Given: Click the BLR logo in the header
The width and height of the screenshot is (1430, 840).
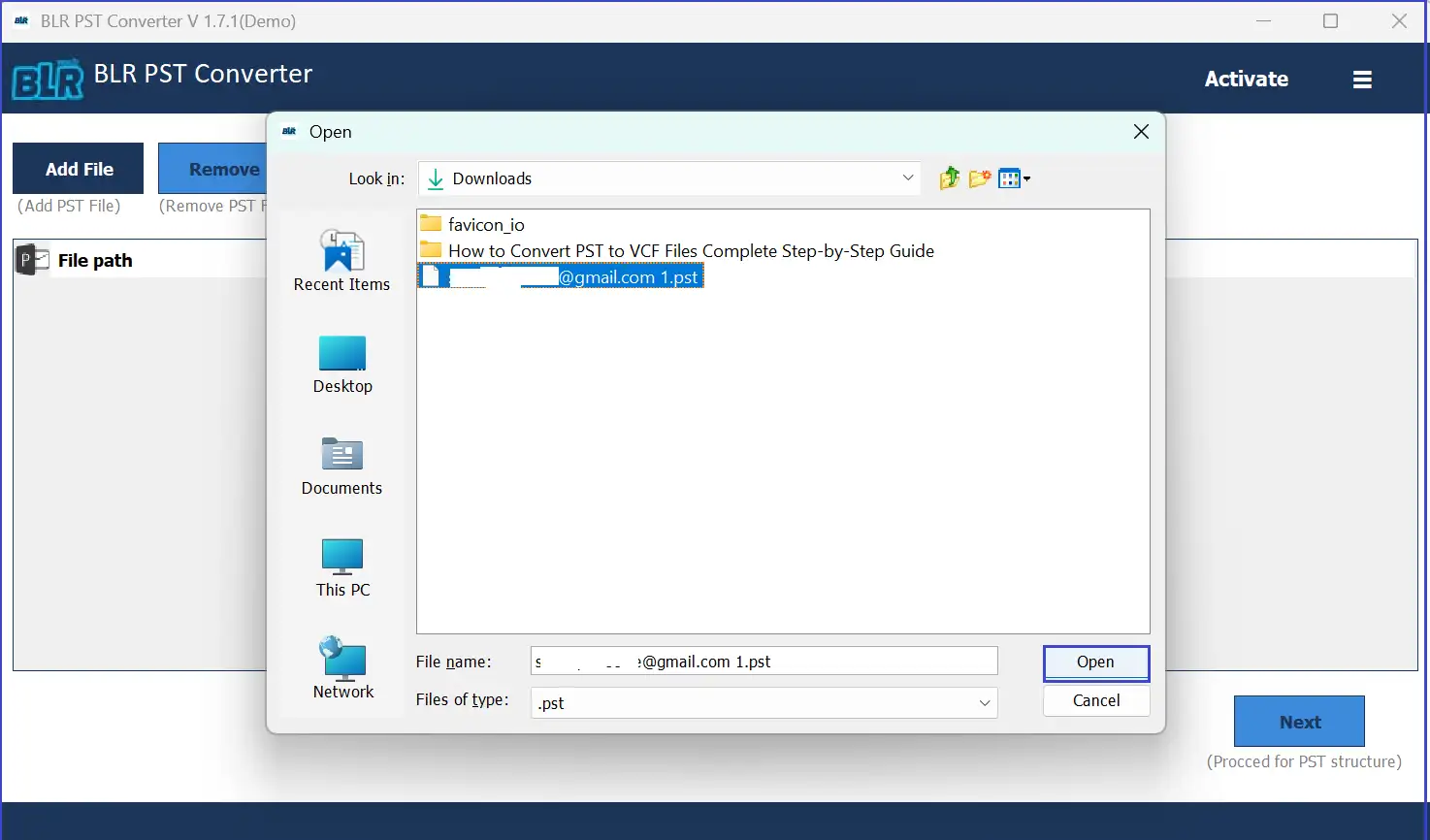Looking at the screenshot, I should (x=47, y=79).
